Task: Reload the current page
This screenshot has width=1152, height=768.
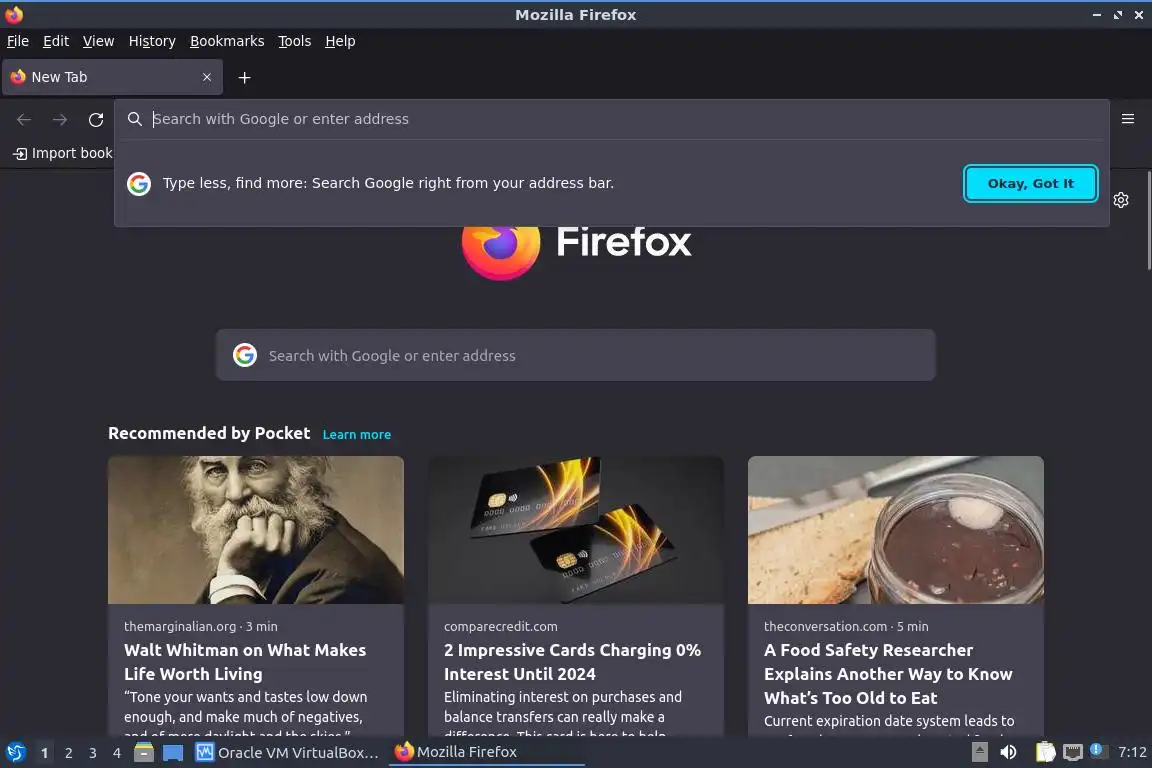Action: pos(96,119)
